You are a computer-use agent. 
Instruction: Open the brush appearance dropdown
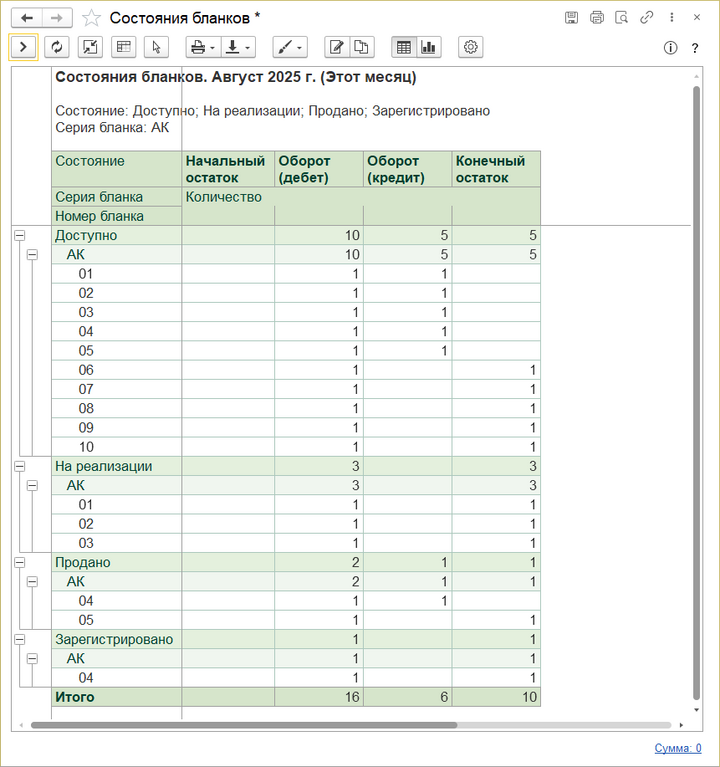[x=289, y=47]
